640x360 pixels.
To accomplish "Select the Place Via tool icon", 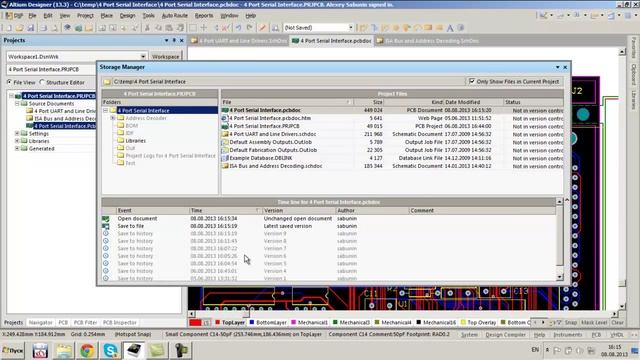I will [x=407, y=28].
